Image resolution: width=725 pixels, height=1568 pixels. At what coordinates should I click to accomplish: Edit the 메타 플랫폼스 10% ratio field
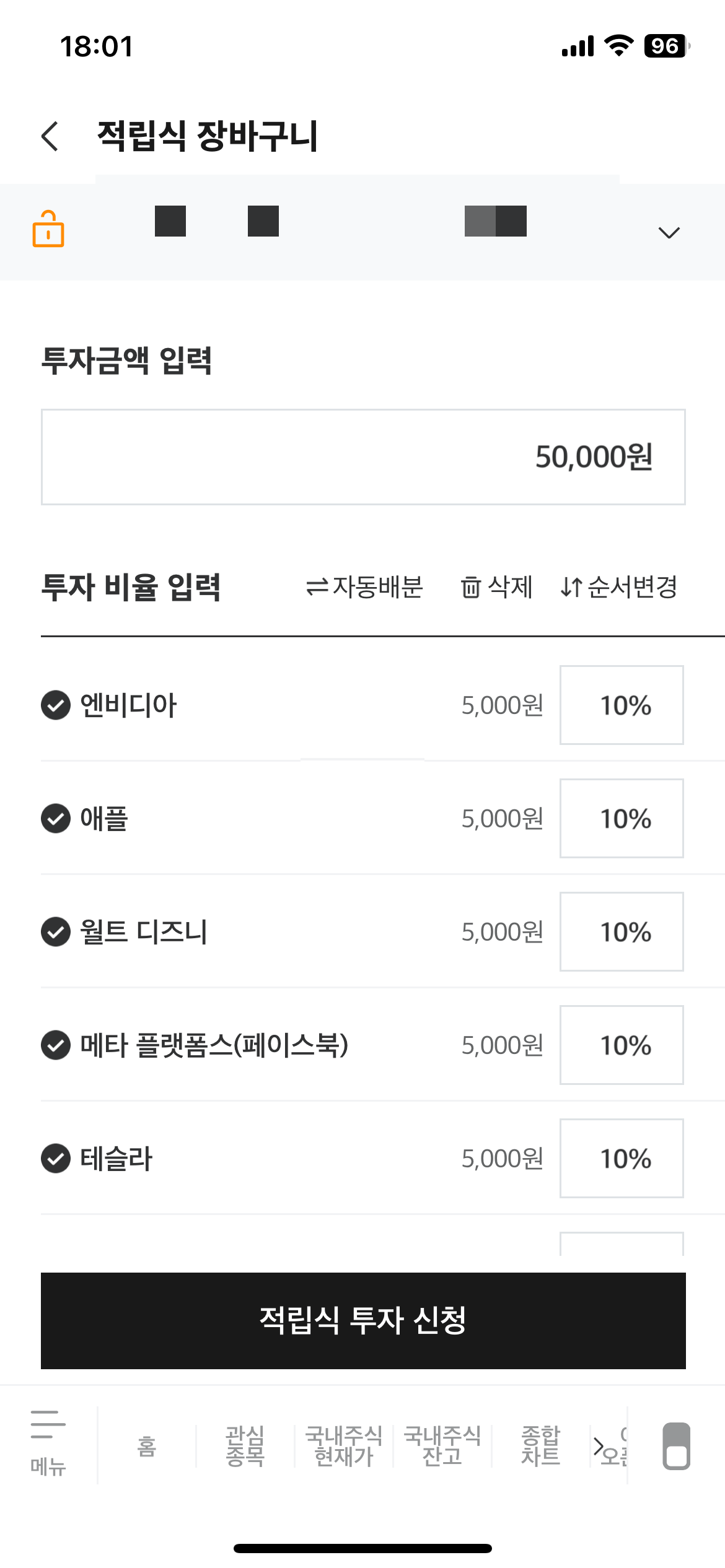(622, 1045)
